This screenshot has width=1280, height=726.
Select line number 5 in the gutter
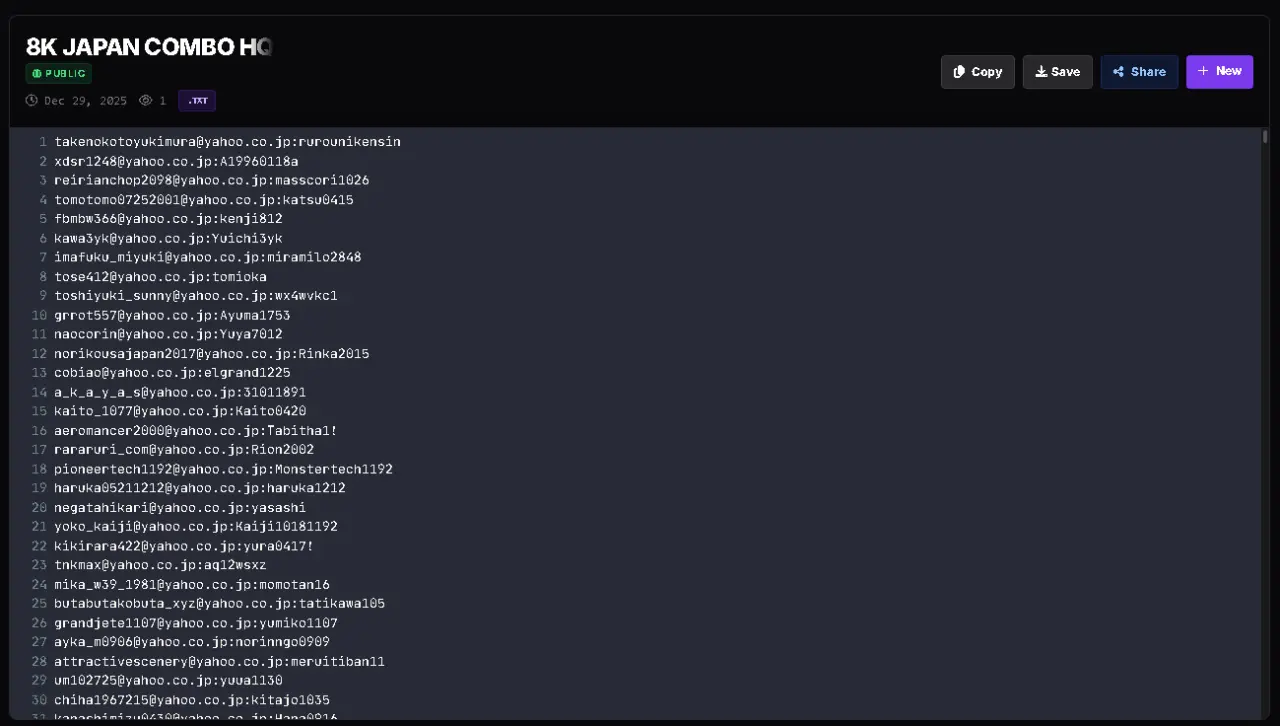coord(43,219)
